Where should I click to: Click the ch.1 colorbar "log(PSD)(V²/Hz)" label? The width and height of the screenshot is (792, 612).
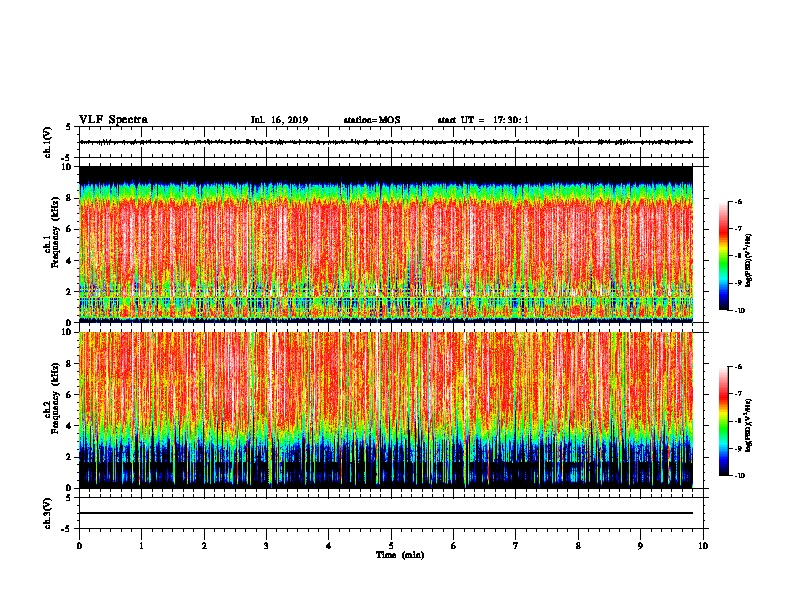point(749,261)
